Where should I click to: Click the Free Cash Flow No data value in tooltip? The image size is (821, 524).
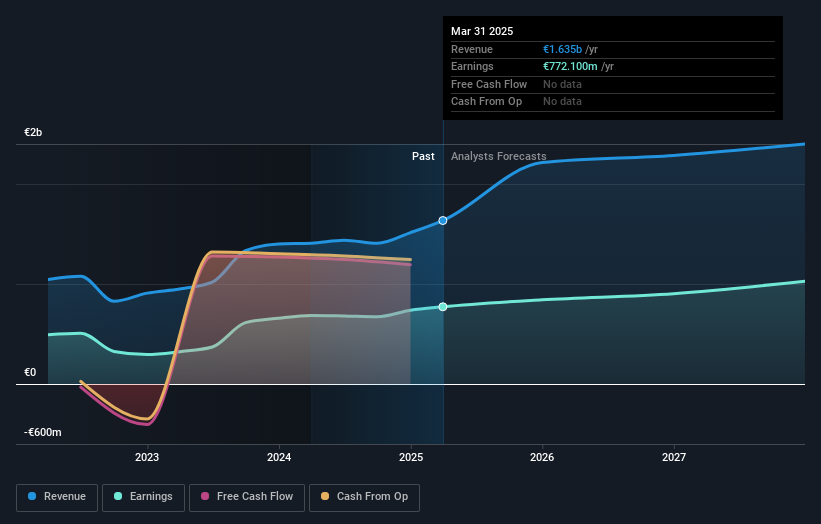(x=562, y=84)
